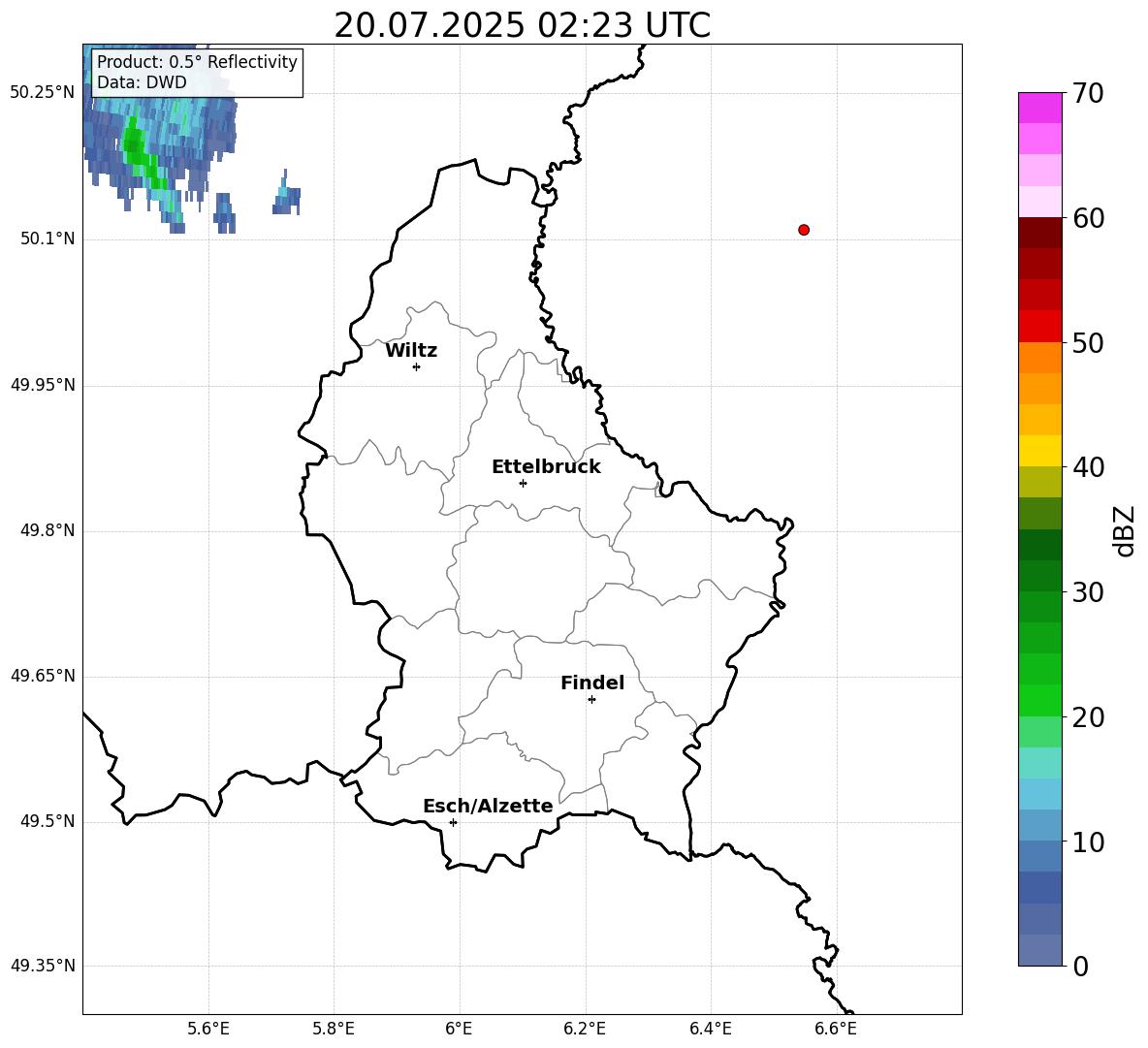Click the 49.35°N latitude label
The width and height of the screenshot is (1148, 1048).
43,966
